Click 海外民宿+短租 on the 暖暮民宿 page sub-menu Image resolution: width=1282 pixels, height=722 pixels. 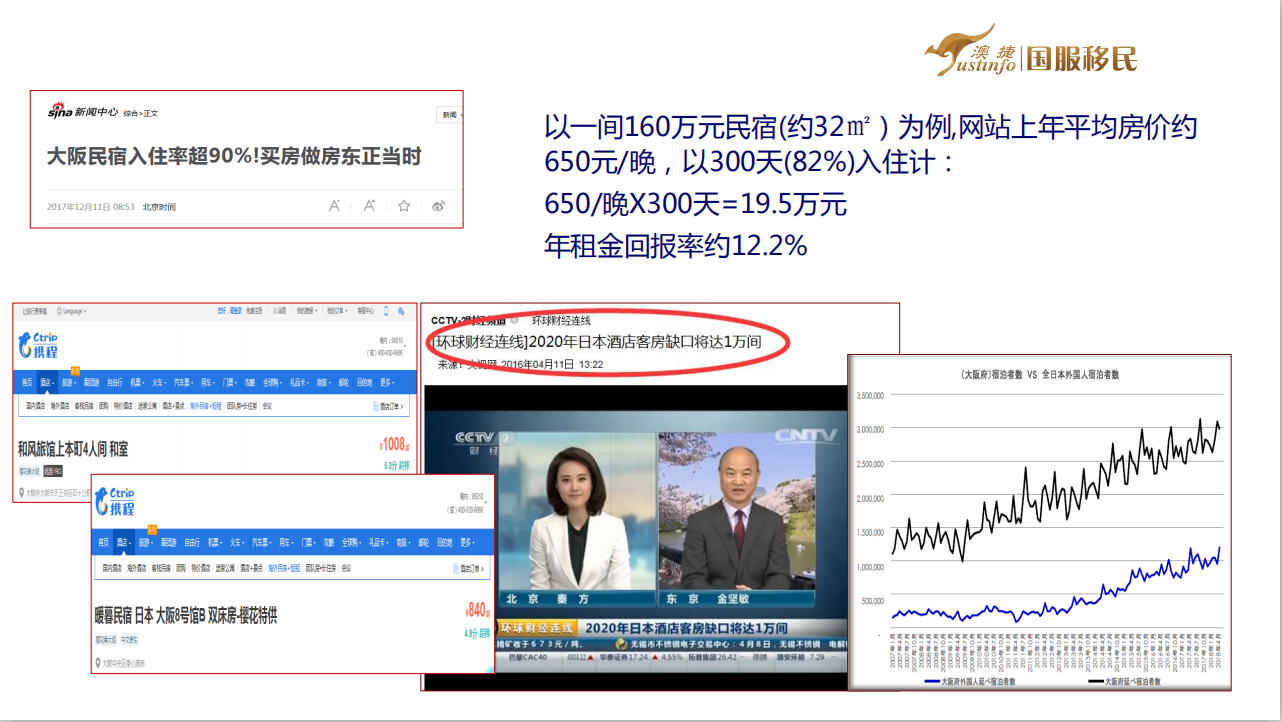[x=284, y=568]
